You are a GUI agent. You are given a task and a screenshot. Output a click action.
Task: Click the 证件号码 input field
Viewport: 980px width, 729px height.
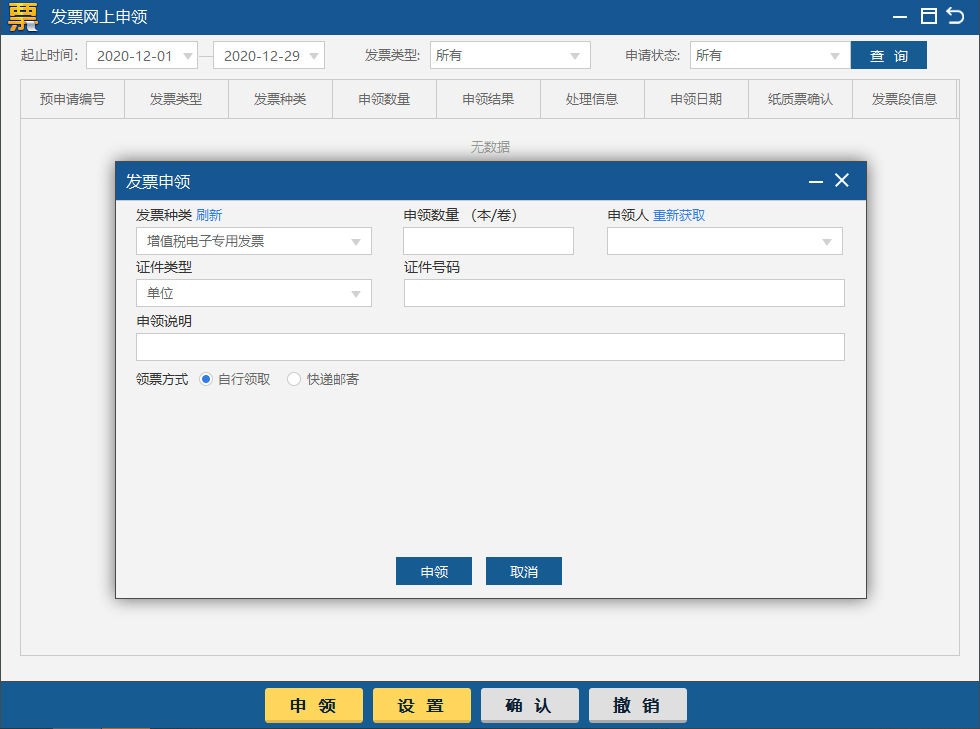(624, 293)
